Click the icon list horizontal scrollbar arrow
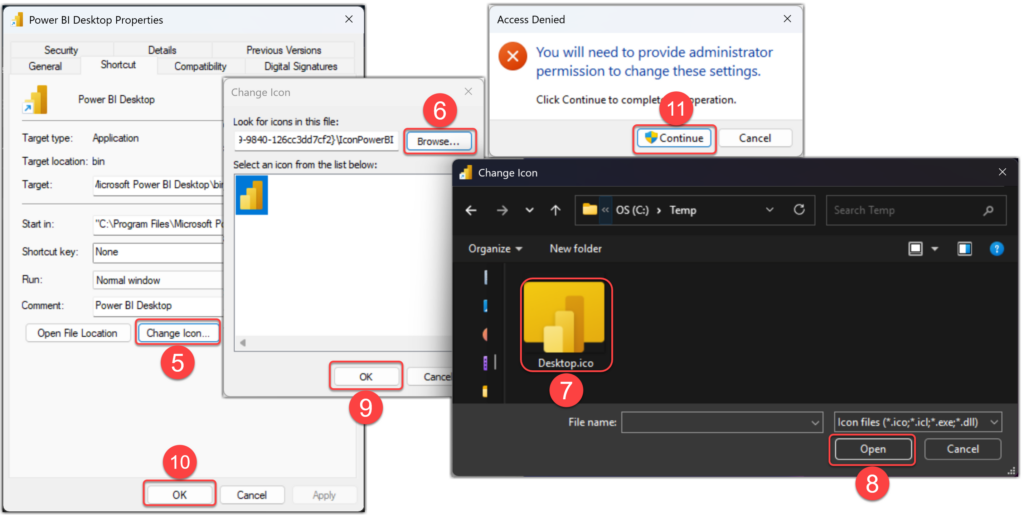This screenshot has height=515, width=1024. pyautogui.click(x=243, y=343)
